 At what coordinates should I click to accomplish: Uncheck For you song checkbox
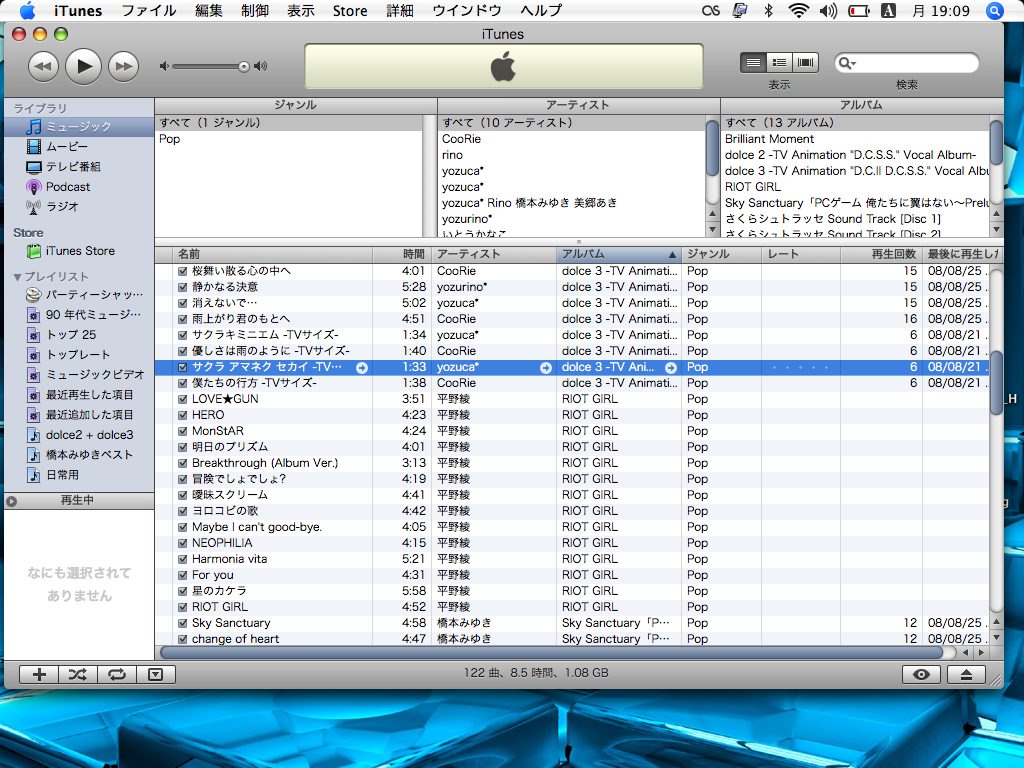pyautogui.click(x=183, y=575)
